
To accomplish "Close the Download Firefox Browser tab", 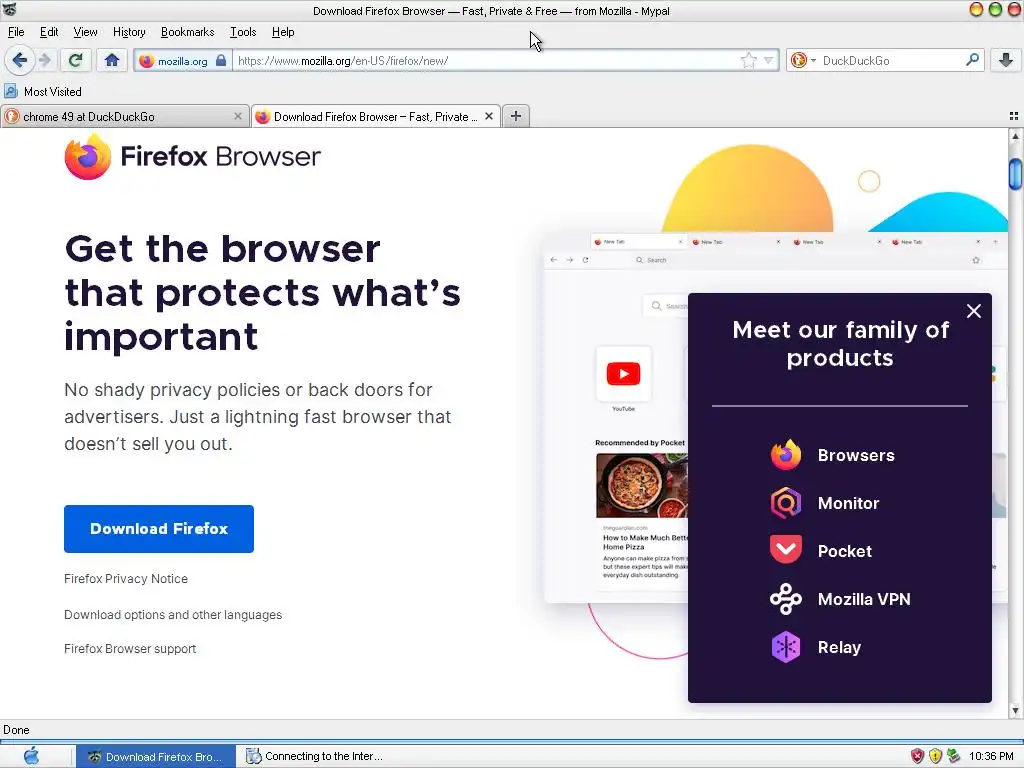I will (x=488, y=116).
